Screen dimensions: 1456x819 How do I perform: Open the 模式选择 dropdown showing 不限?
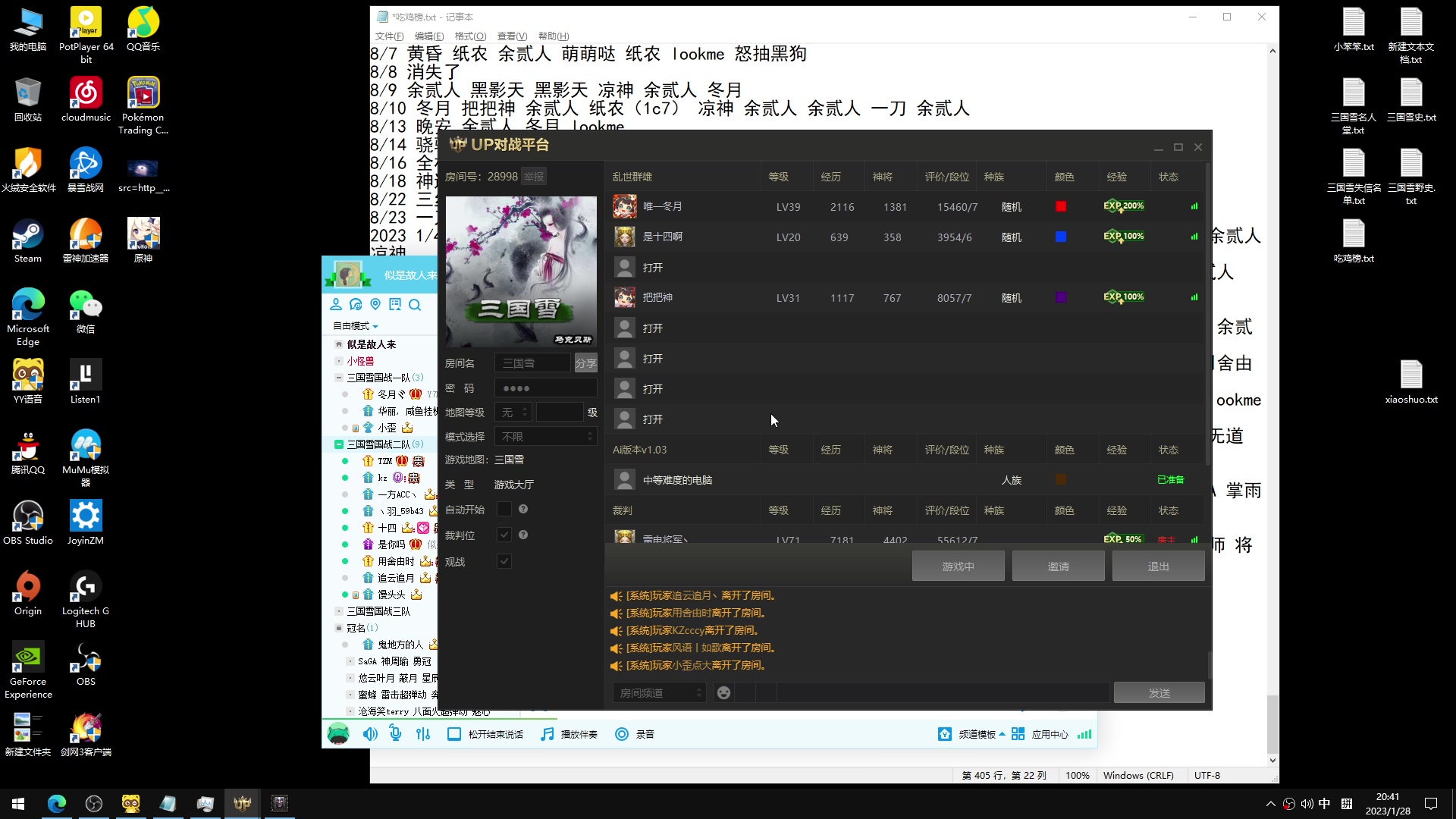(545, 436)
